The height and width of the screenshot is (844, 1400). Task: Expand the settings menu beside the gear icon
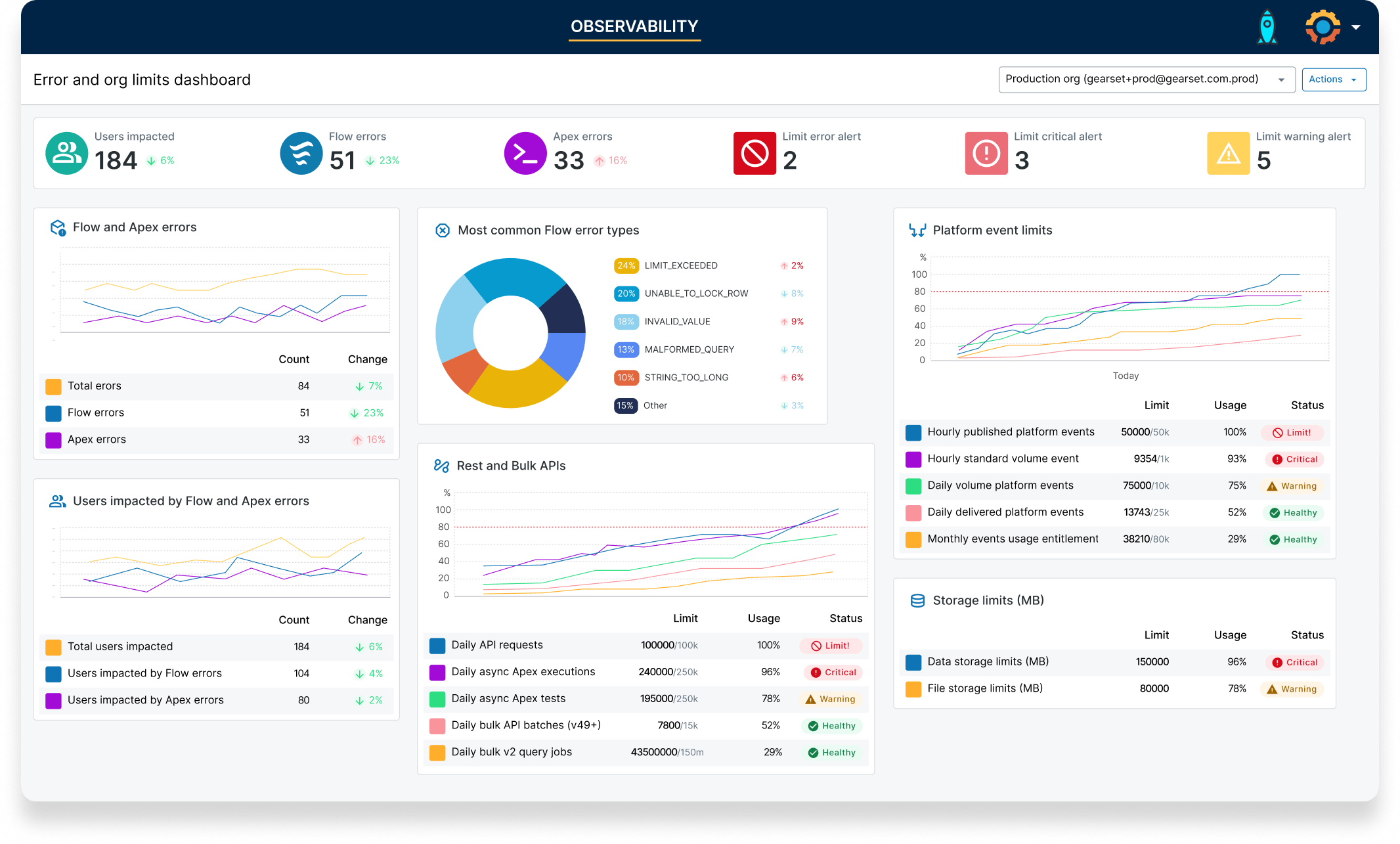pos(1357,27)
